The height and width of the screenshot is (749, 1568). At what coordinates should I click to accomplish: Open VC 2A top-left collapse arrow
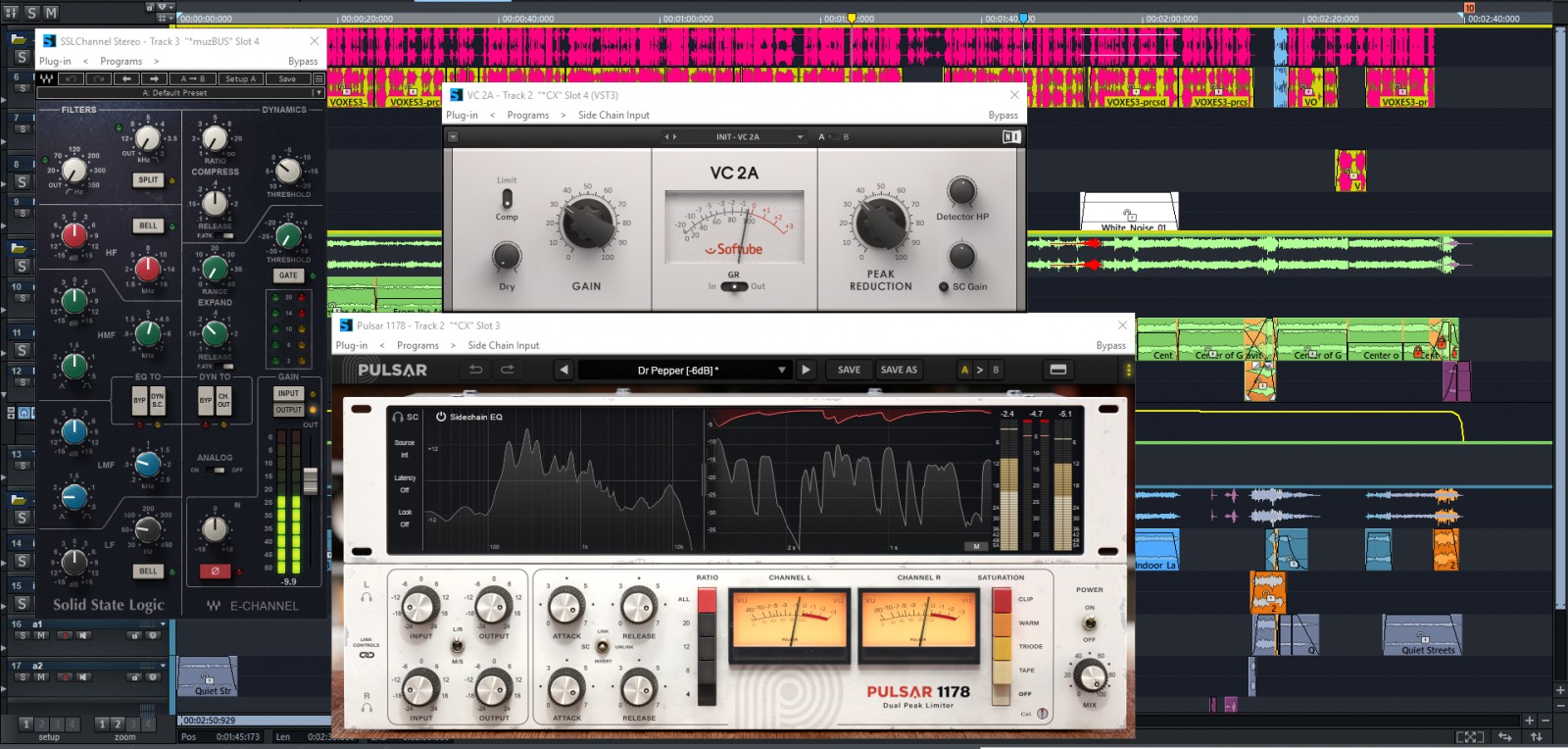[453, 137]
